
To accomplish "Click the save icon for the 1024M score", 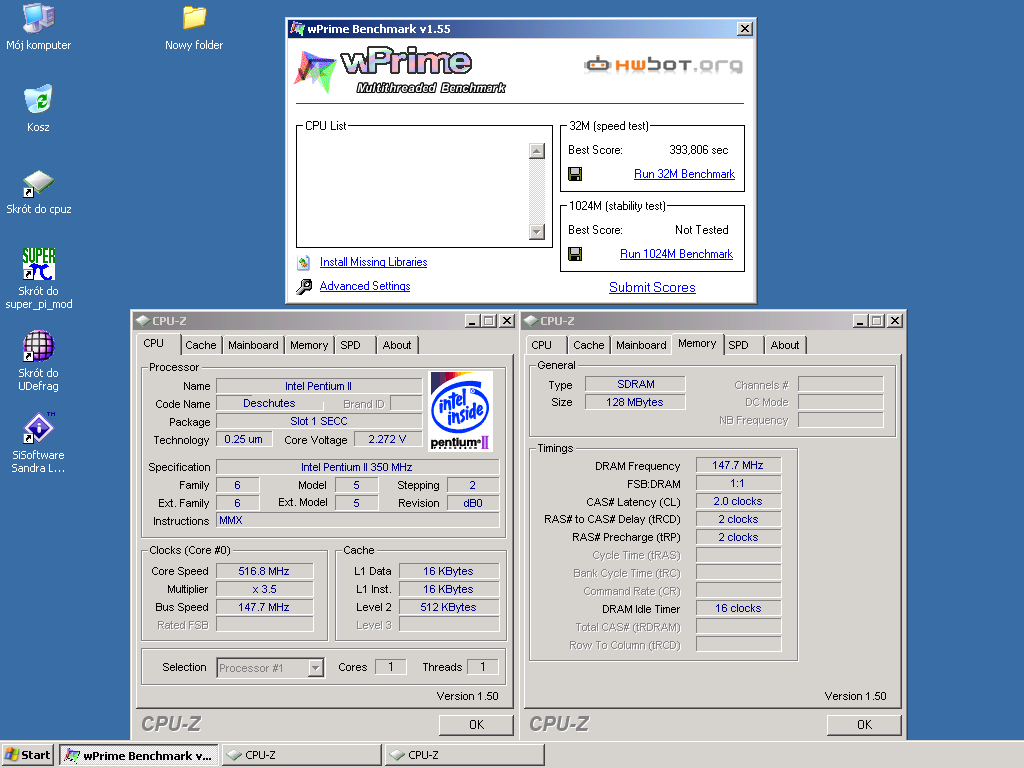I will [x=575, y=254].
